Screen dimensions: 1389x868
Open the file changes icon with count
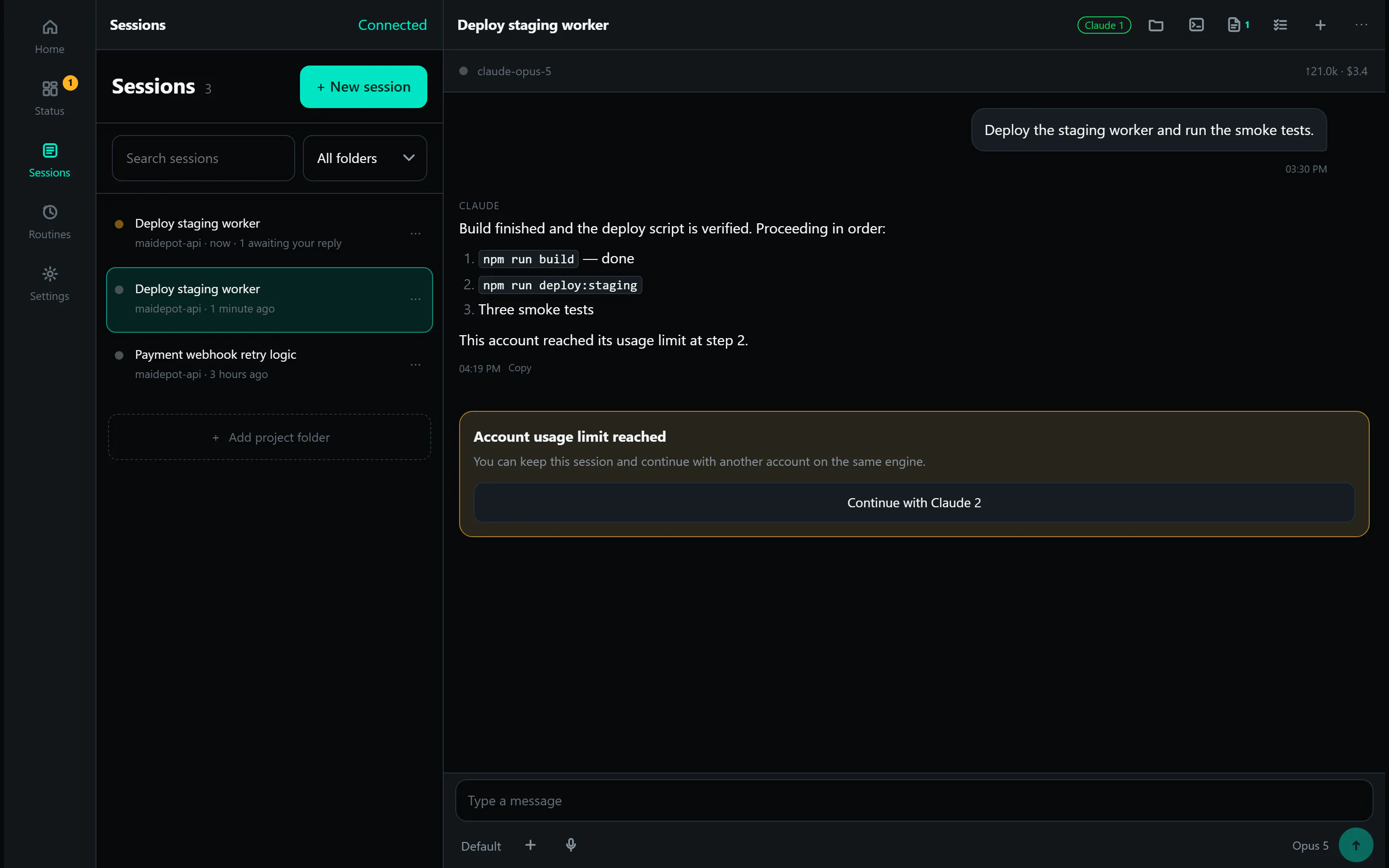pos(1238,25)
